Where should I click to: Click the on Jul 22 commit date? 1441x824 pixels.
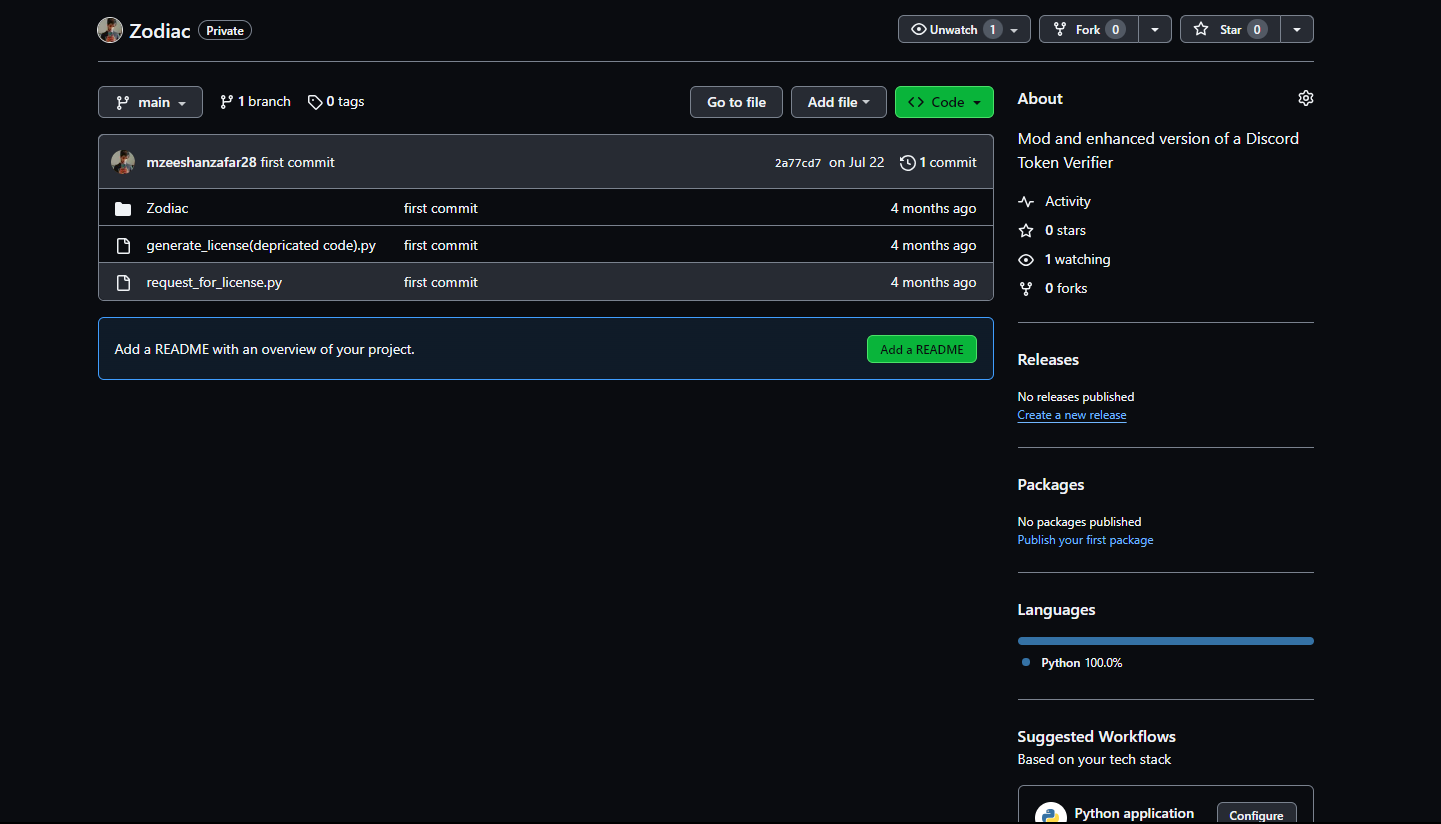pos(857,162)
